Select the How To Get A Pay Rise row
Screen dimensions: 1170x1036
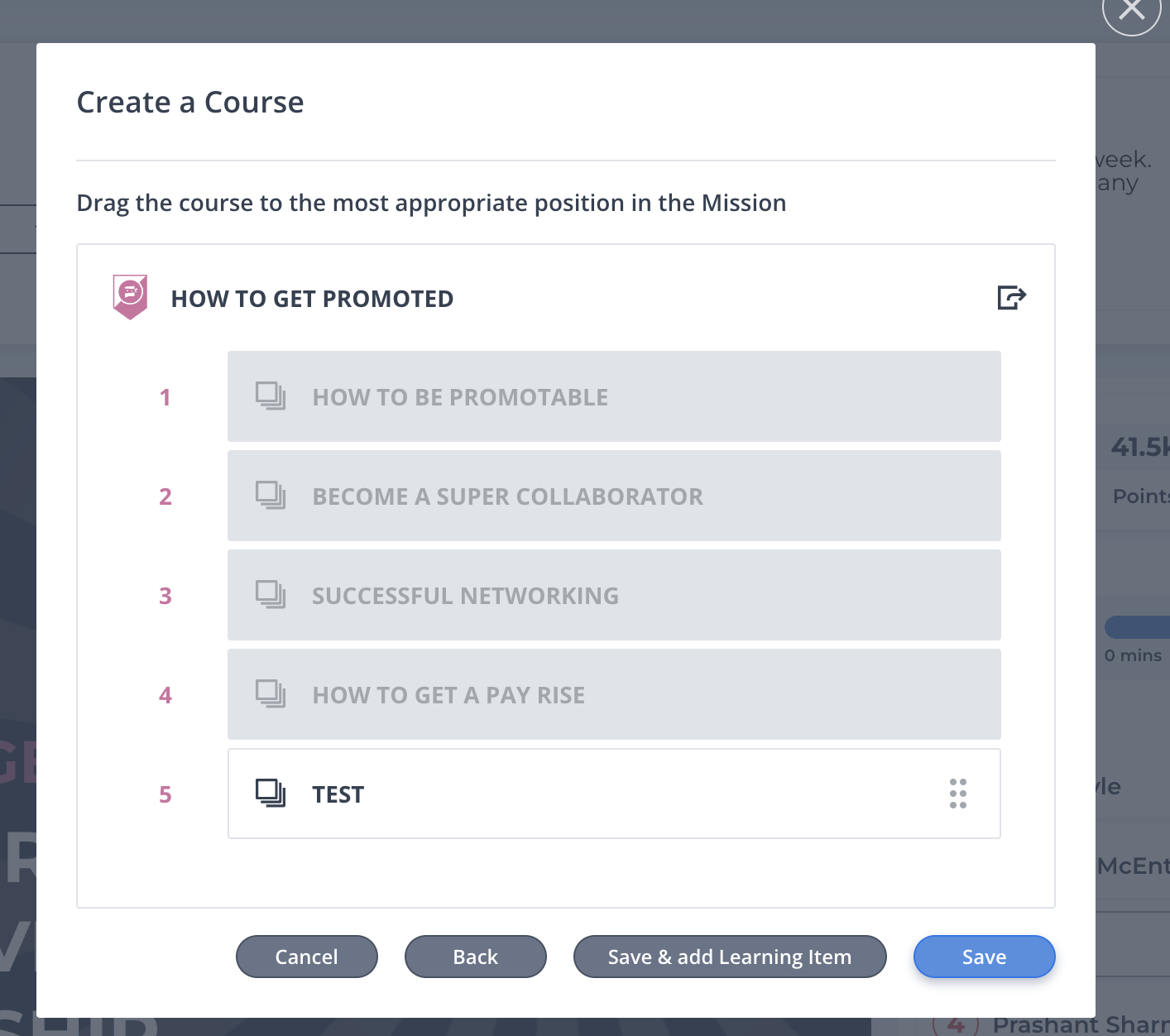coord(614,694)
